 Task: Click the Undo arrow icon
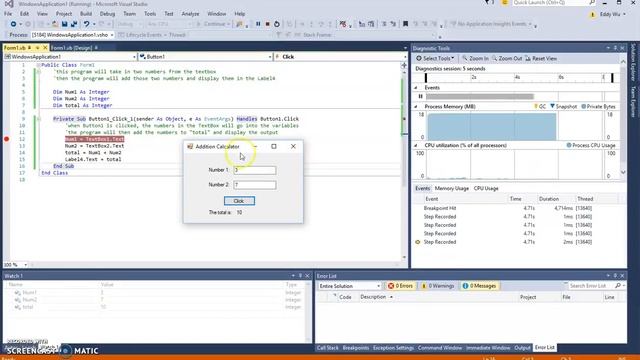(86, 24)
